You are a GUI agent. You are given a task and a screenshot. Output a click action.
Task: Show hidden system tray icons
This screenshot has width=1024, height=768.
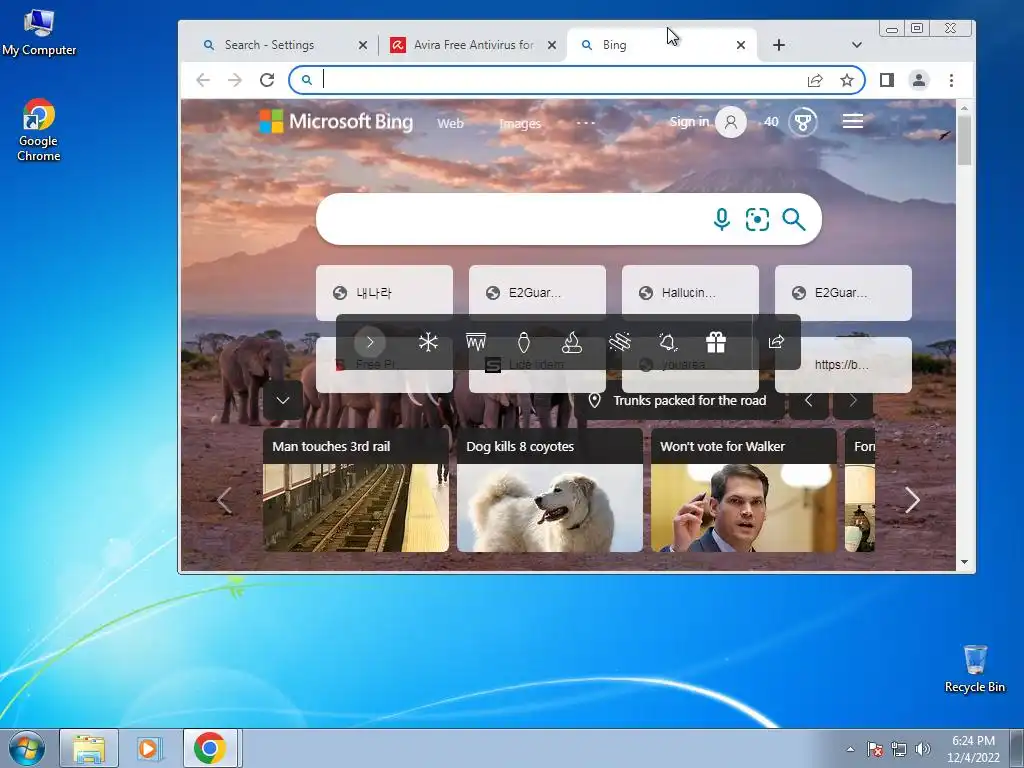click(x=850, y=749)
